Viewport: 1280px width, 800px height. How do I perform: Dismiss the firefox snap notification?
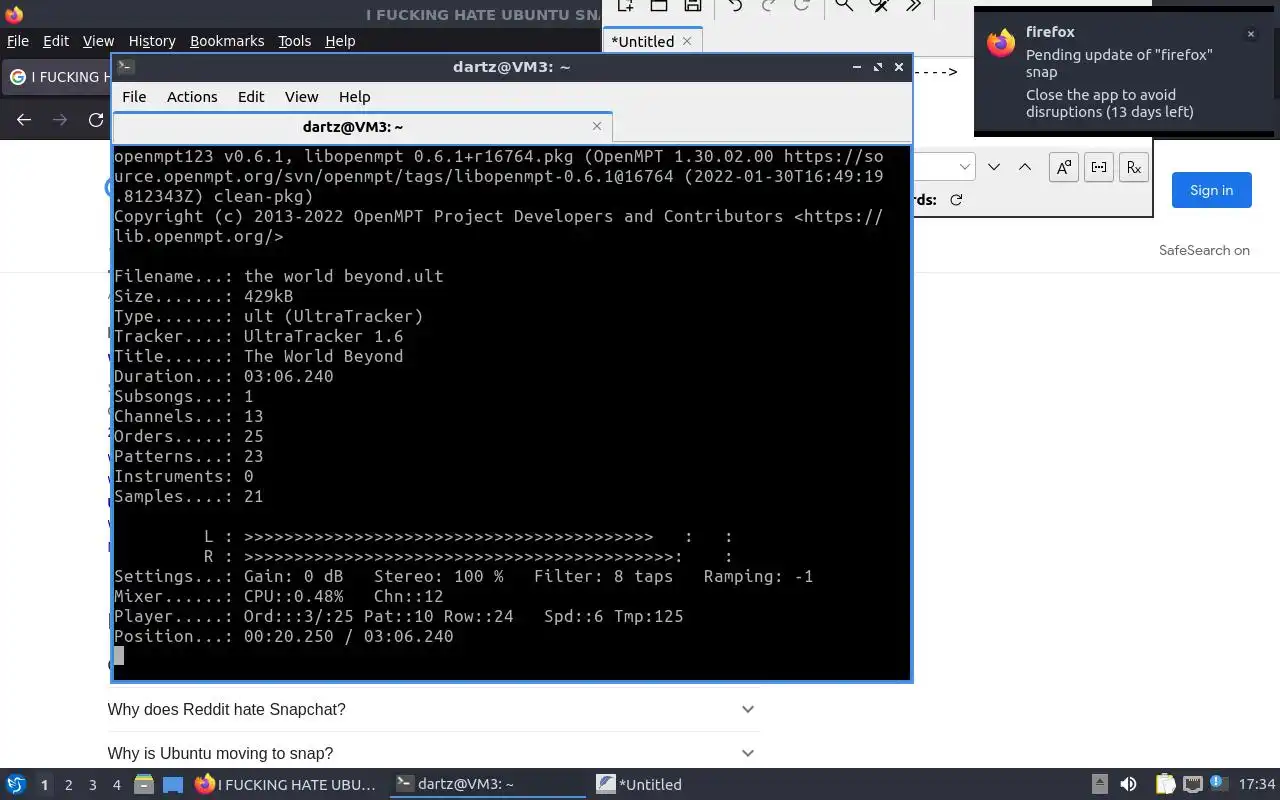1250,34
